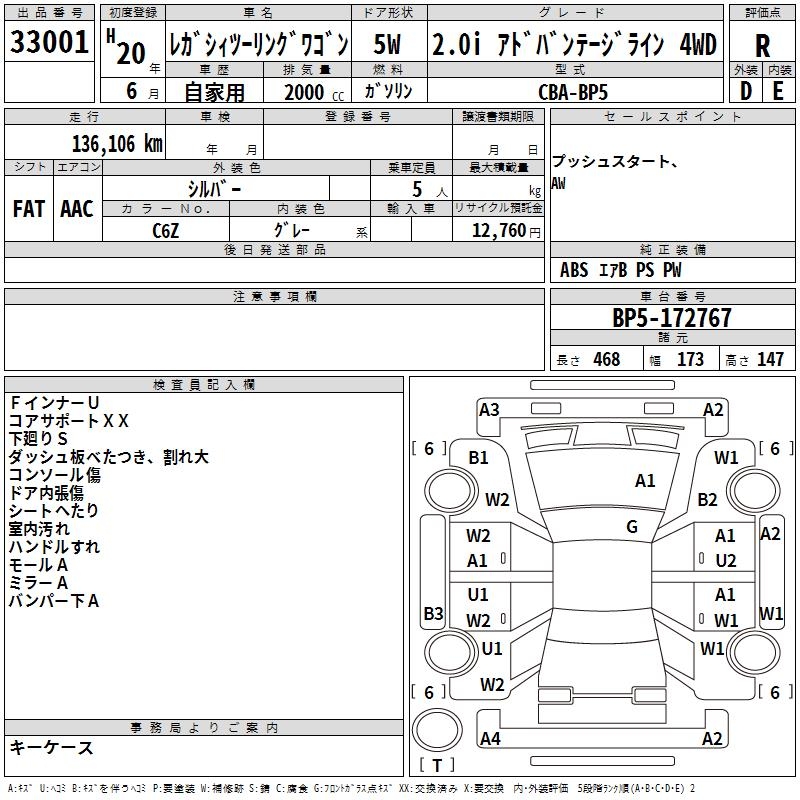Click the キーケース office notice

point(52,747)
